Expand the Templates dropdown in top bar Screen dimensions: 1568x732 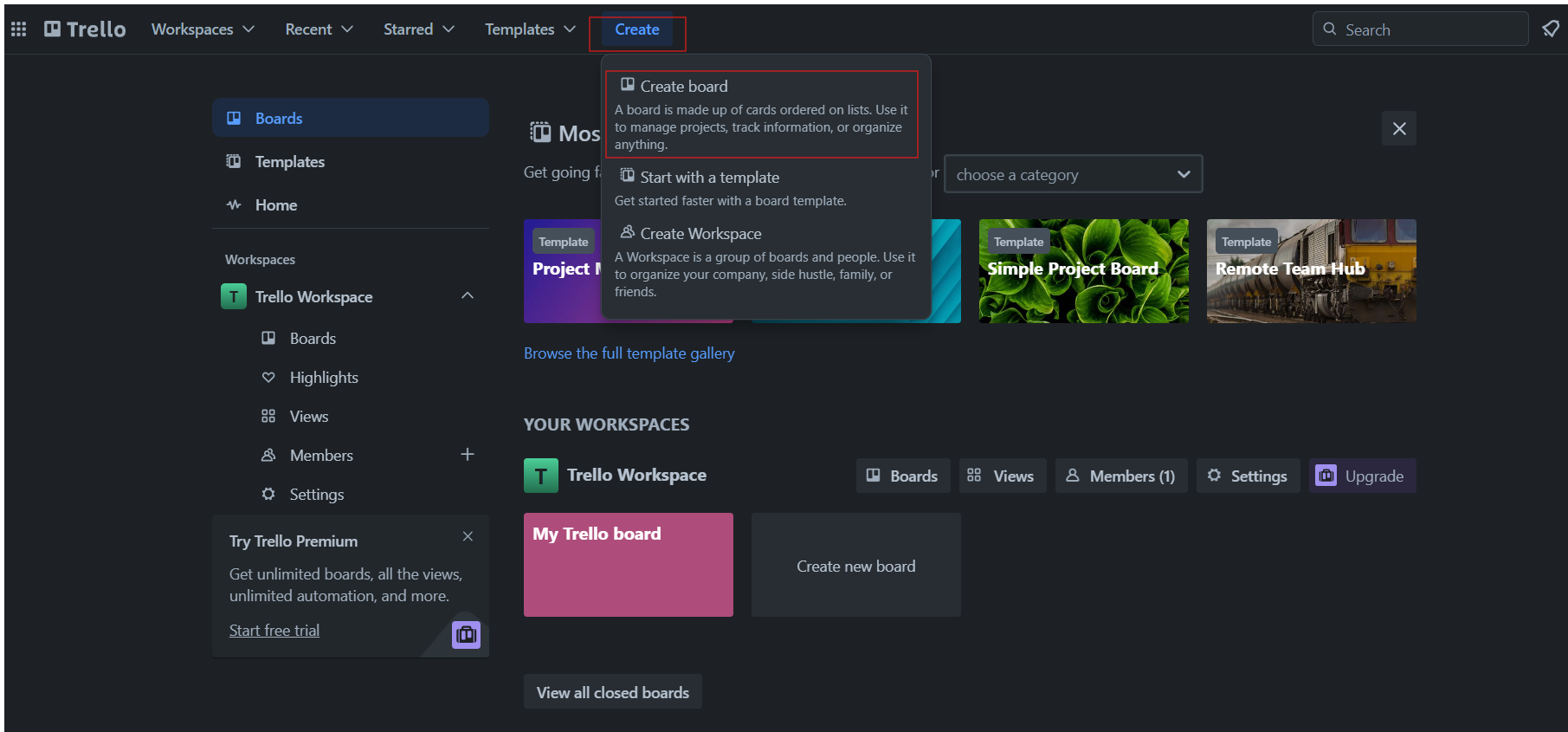[530, 29]
